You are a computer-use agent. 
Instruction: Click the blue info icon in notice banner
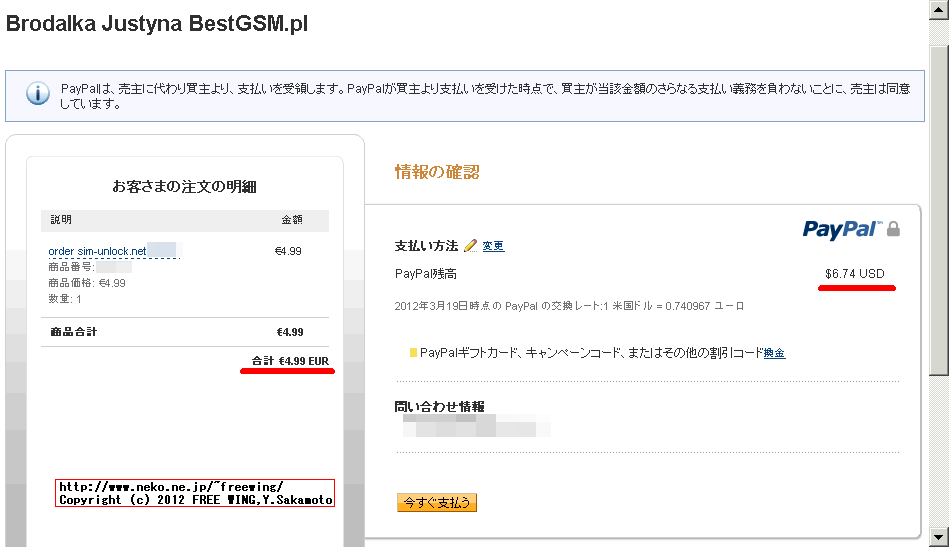[x=38, y=94]
